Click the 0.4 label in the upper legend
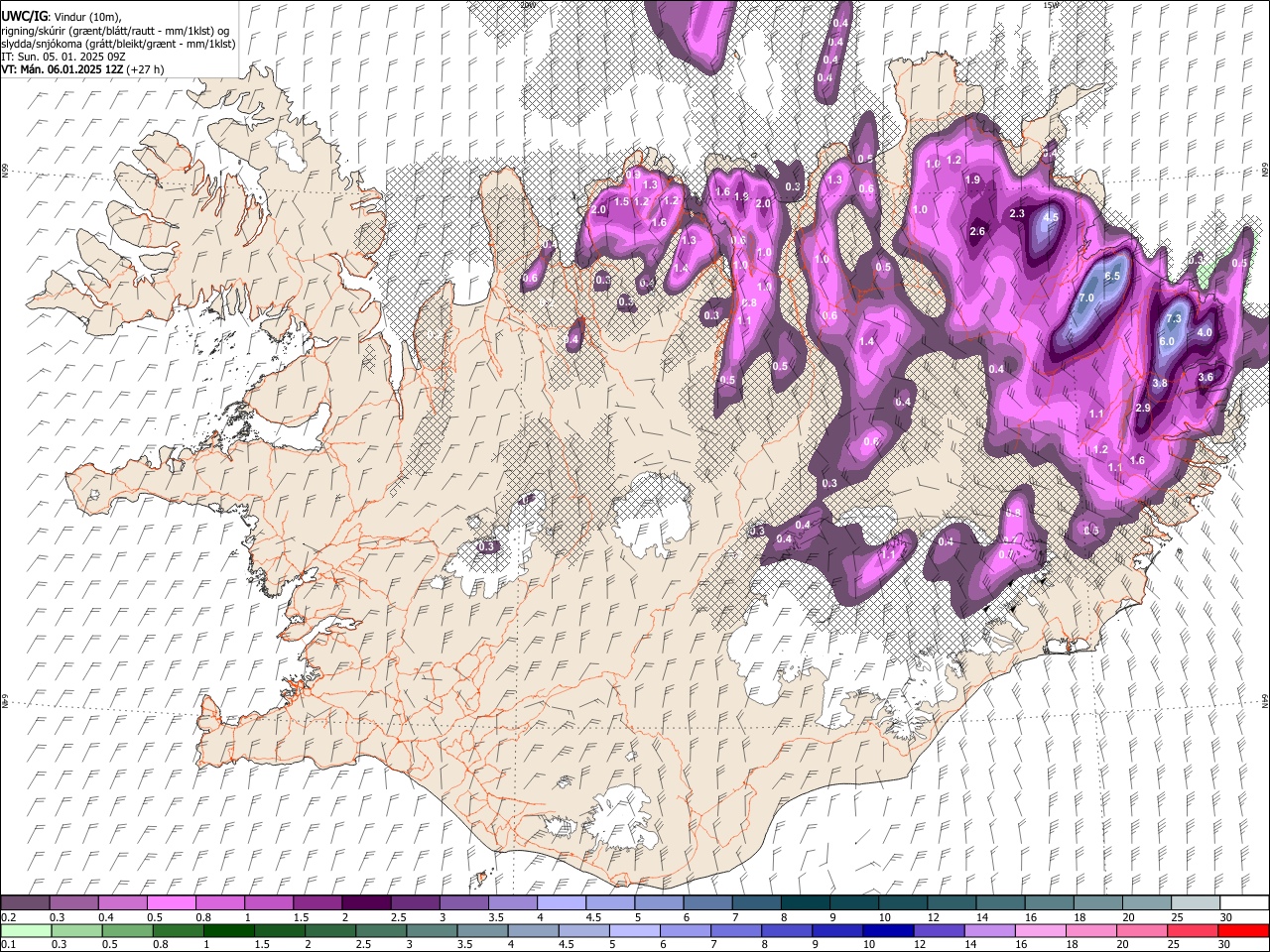Image resolution: width=1270 pixels, height=952 pixels. pos(105,917)
